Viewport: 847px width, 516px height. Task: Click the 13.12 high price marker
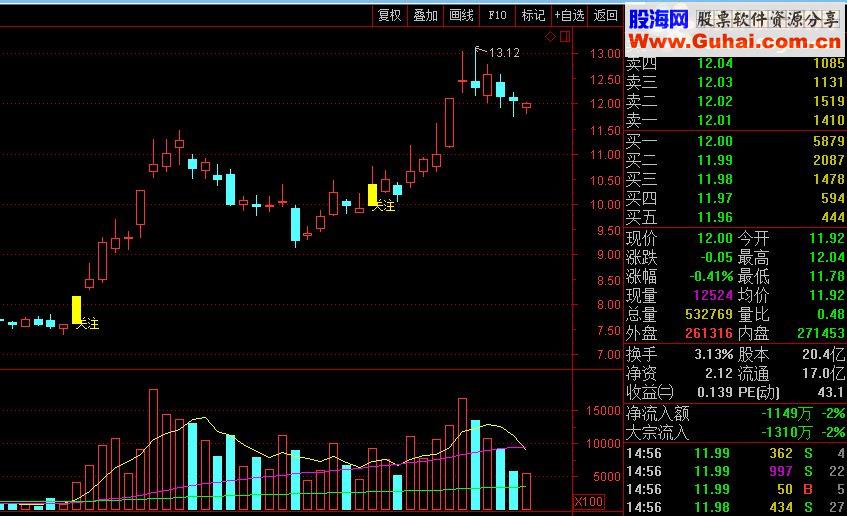click(x=503, y=52)
